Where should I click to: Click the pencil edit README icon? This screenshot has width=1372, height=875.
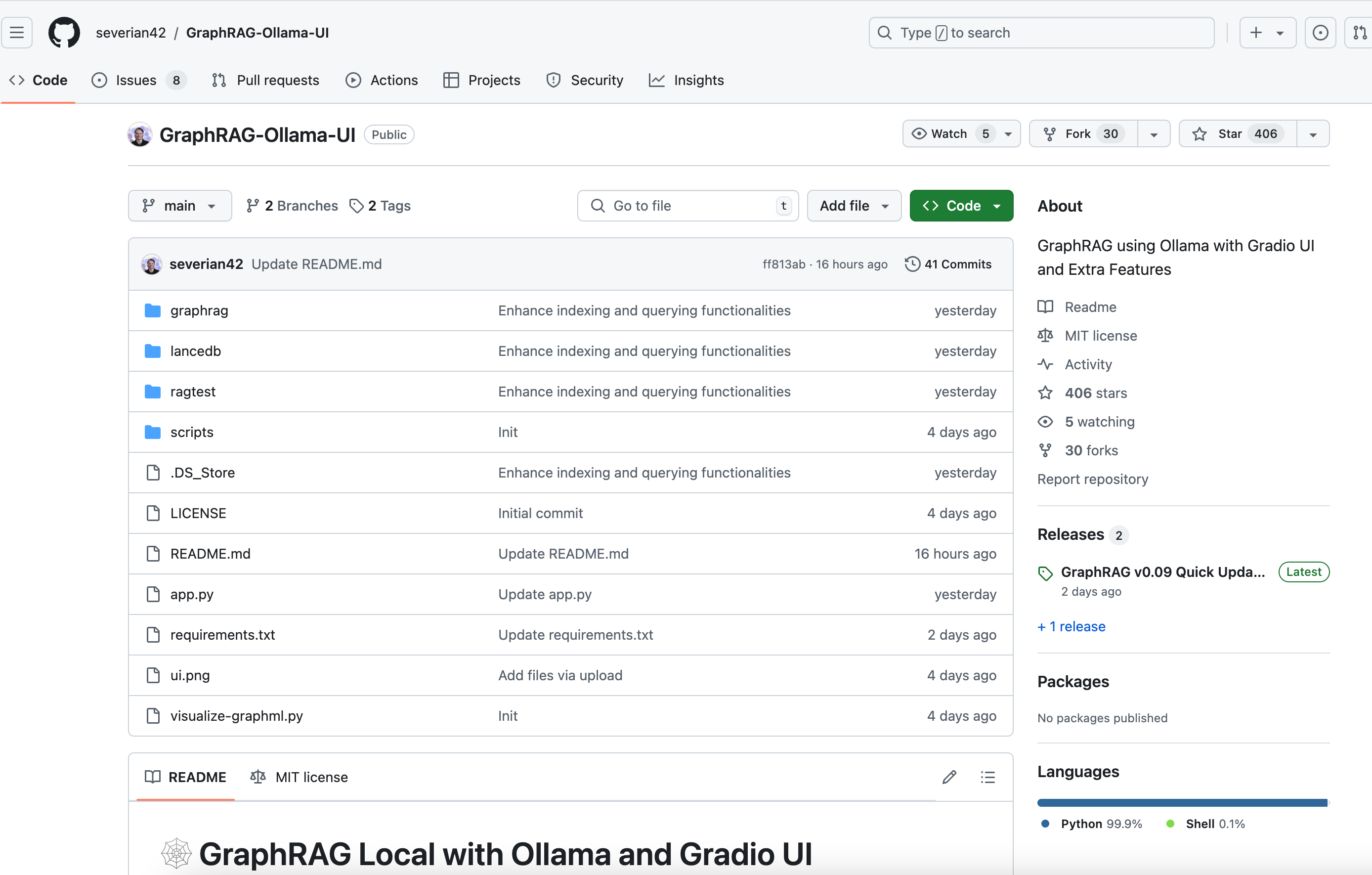tap(949, 777)
